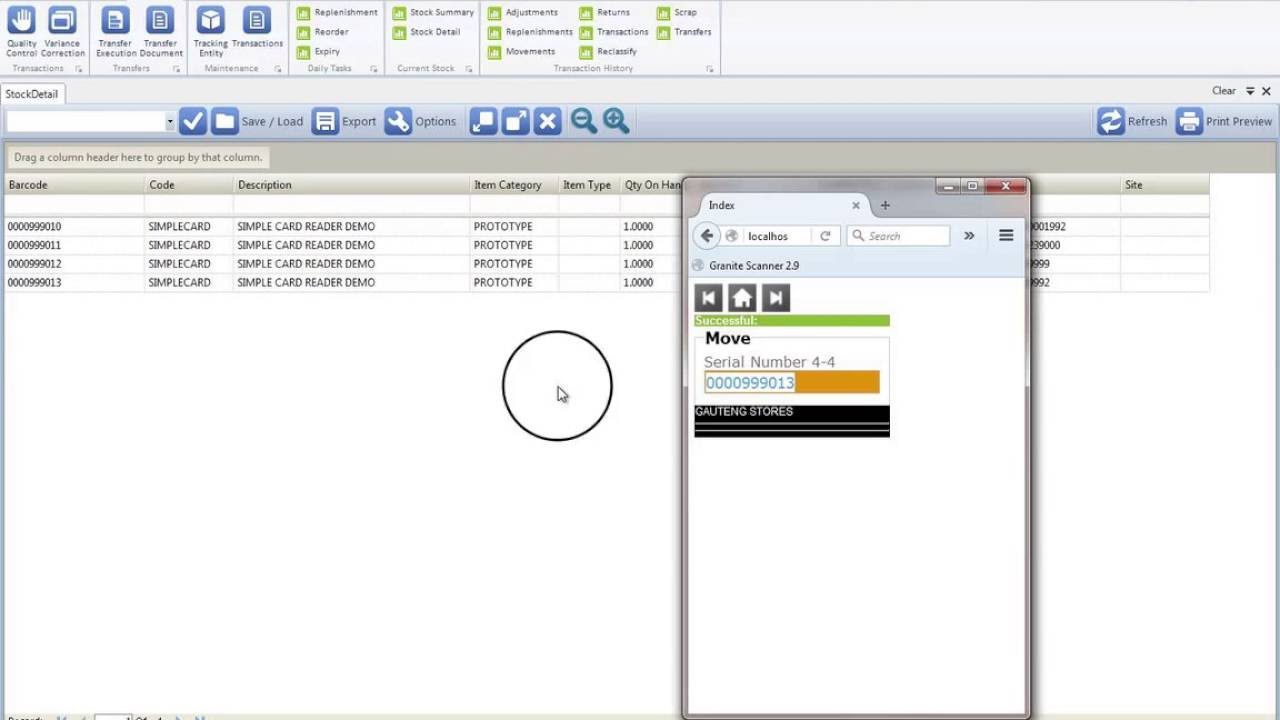1280x720 pixels.
Task: Open Print Preview
Action: click(1224, 122)
